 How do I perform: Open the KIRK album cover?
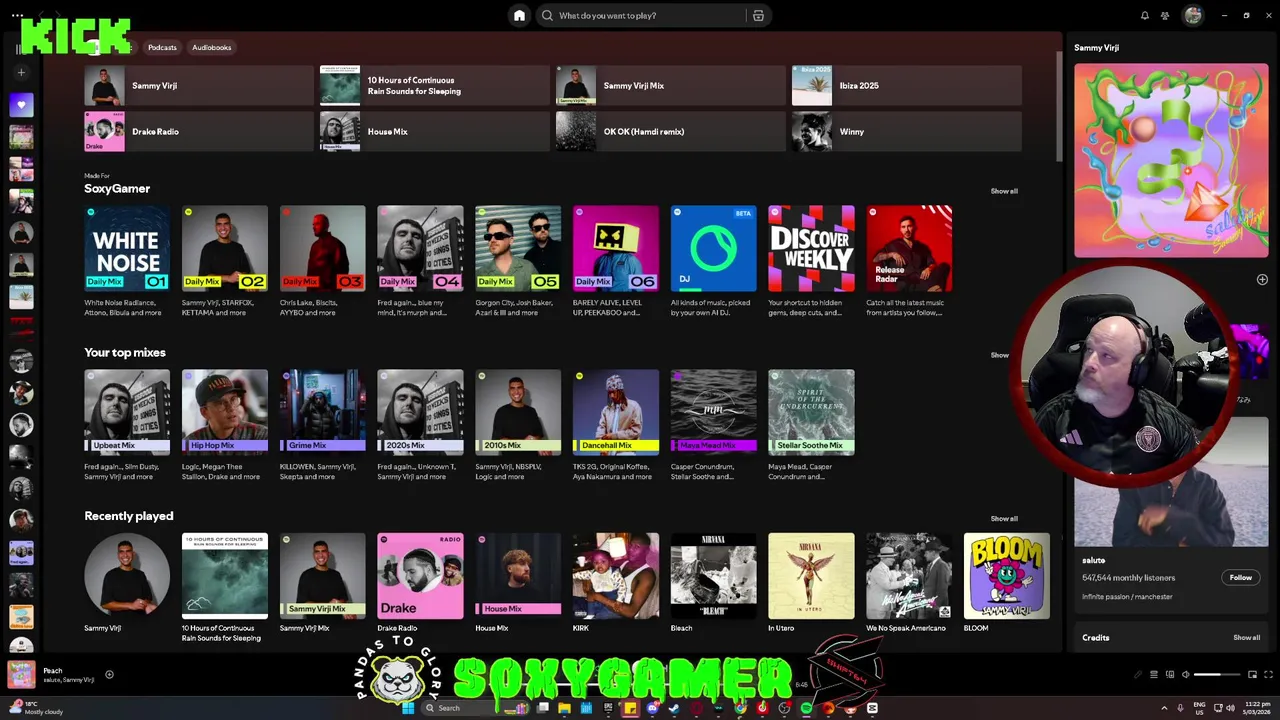pyautogui.click(x=616, y=576)
